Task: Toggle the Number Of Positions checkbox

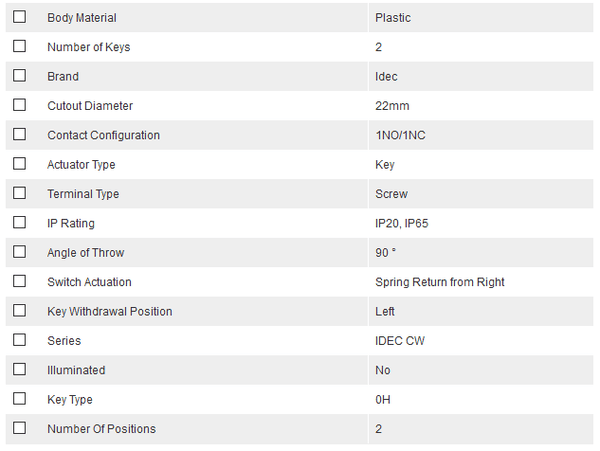Action: tap(19, 429)
